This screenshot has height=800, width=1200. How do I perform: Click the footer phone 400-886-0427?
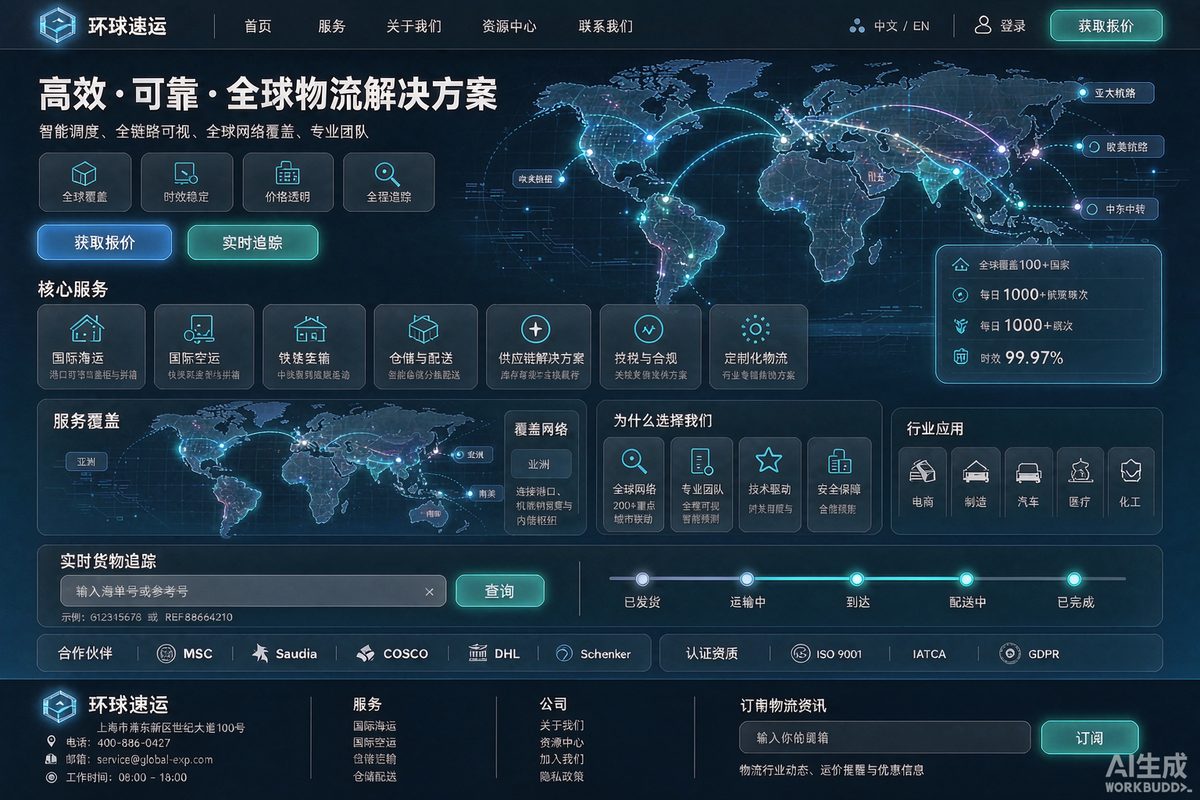tap(133, 743)
